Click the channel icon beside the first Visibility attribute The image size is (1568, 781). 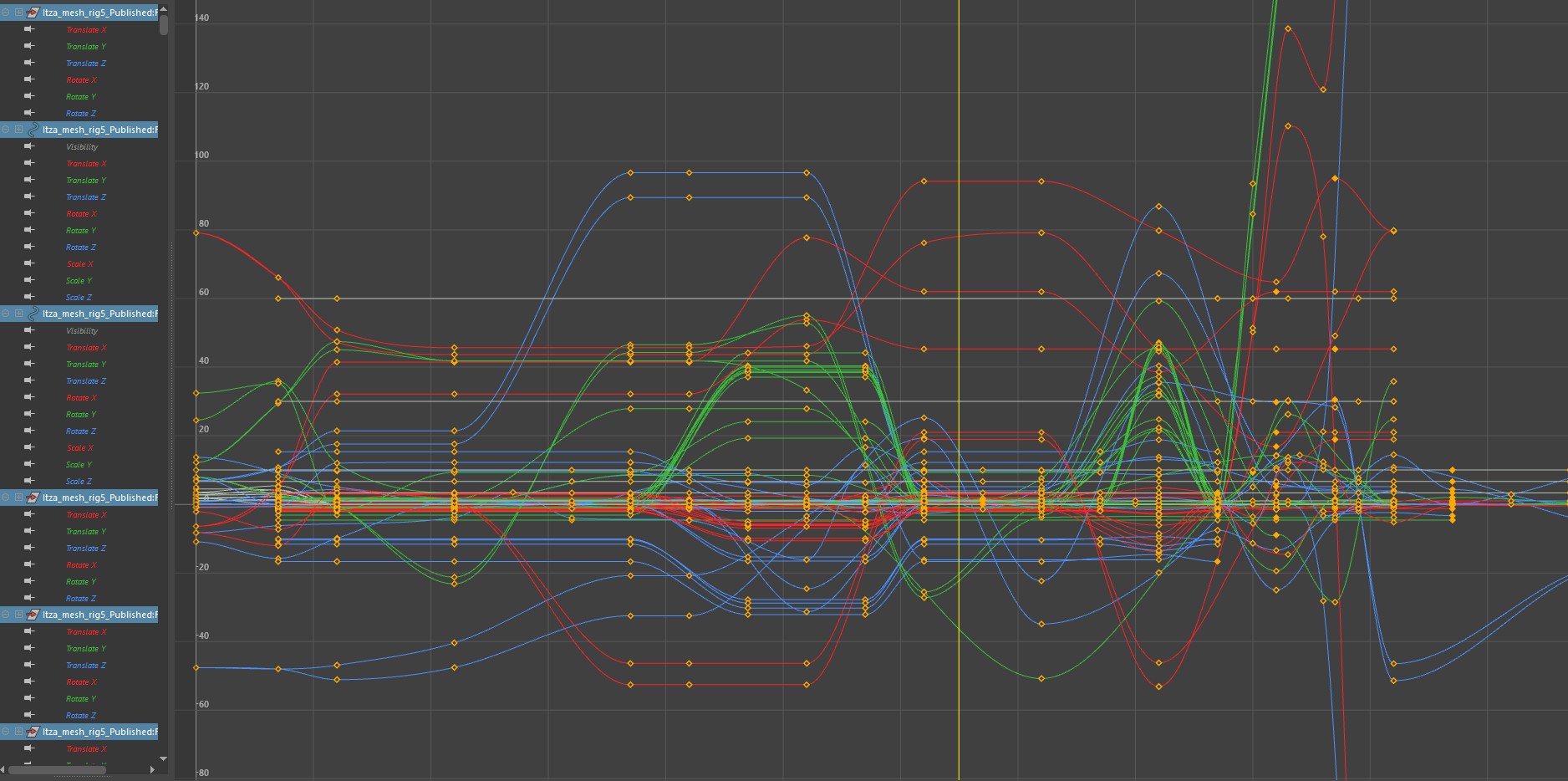tap(29, 146)
